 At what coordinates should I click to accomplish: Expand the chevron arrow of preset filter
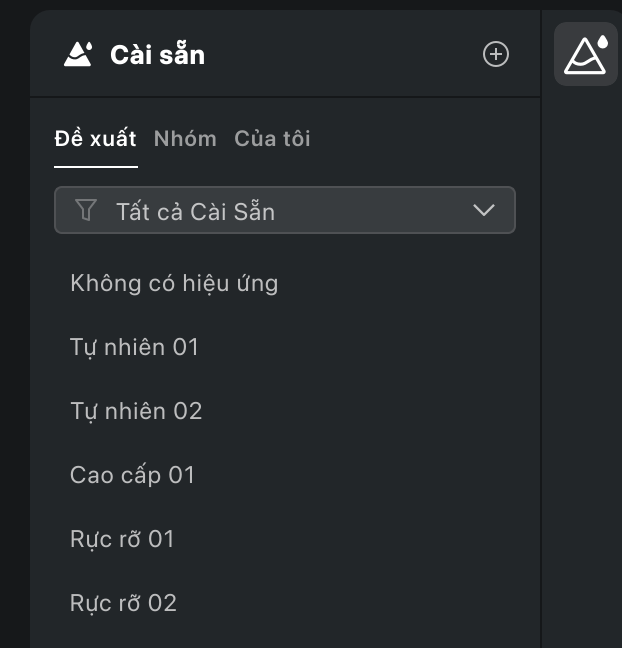point(484,210)
